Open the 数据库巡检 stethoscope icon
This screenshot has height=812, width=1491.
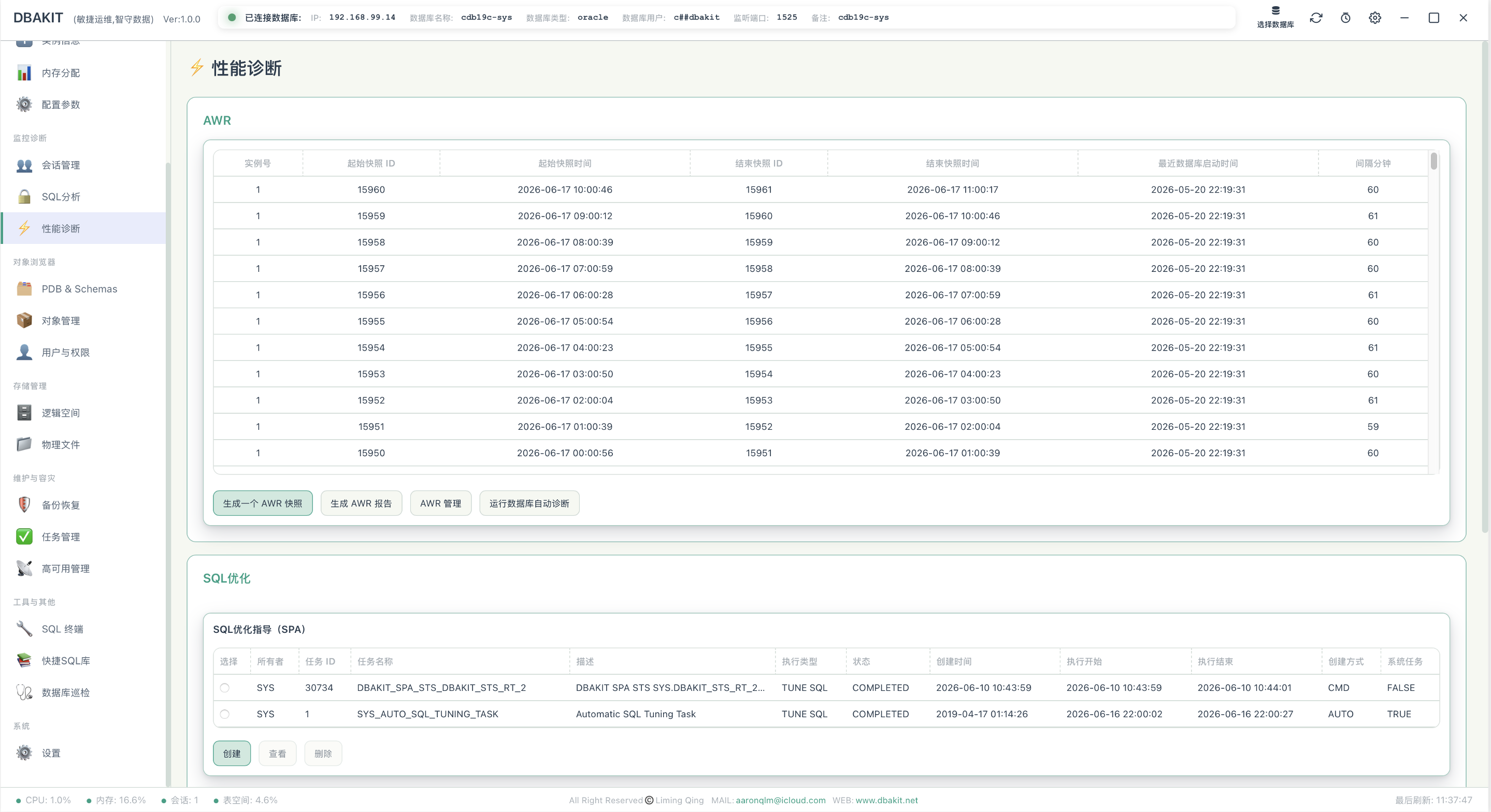point(24,693)
